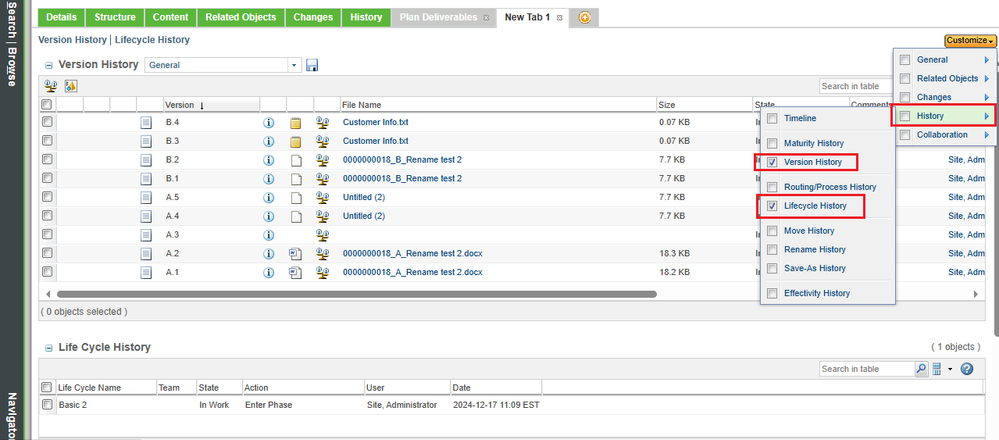
Task: Open the General view dropdown for Version History
Action: (x=294, y=65)
